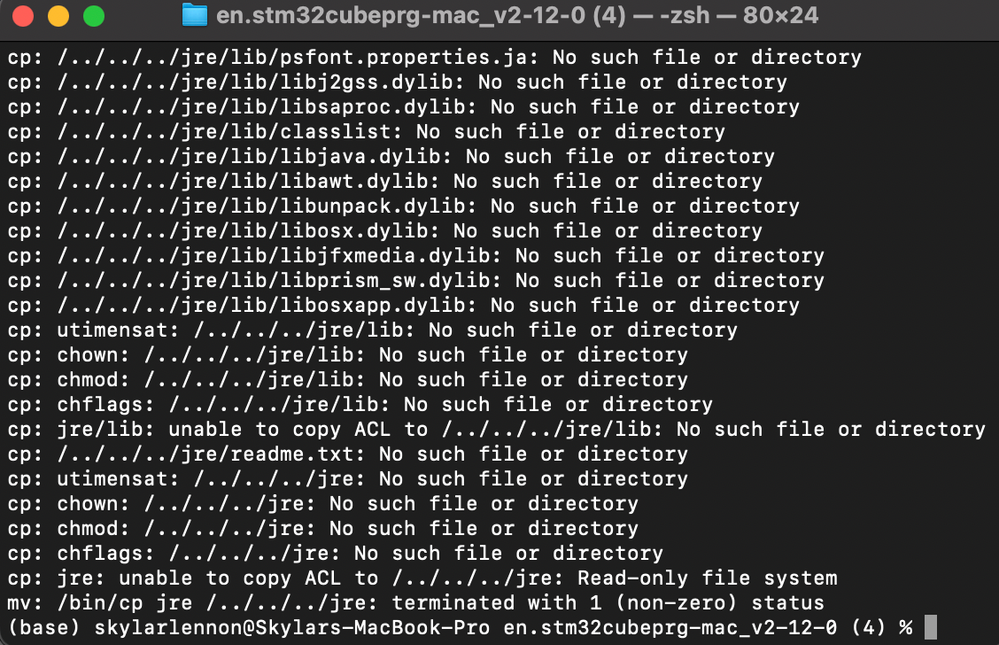Click the libprism_sw.dylib error line
The width and height of the screenshot is (999, 645).
pyautogui.click(x=416, y=281)
